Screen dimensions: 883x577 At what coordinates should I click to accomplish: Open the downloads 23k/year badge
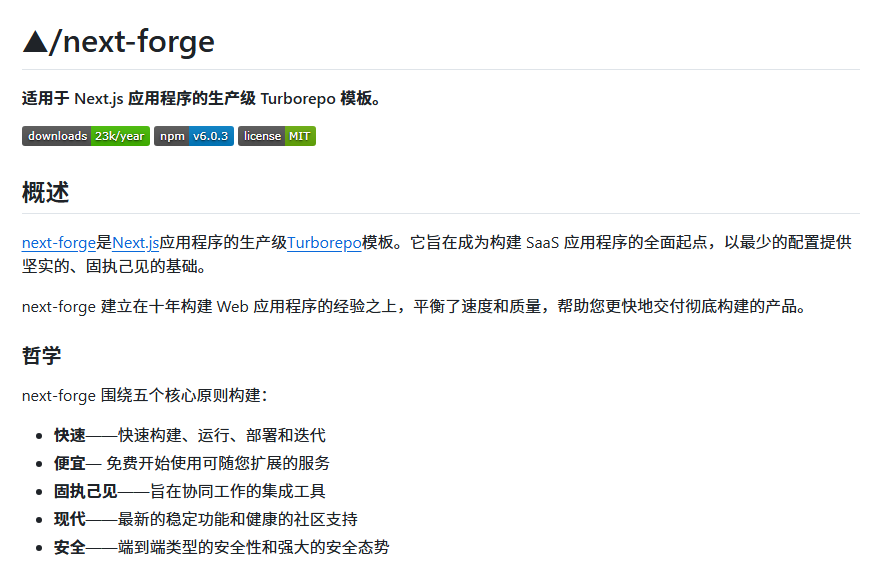[86, 136]
